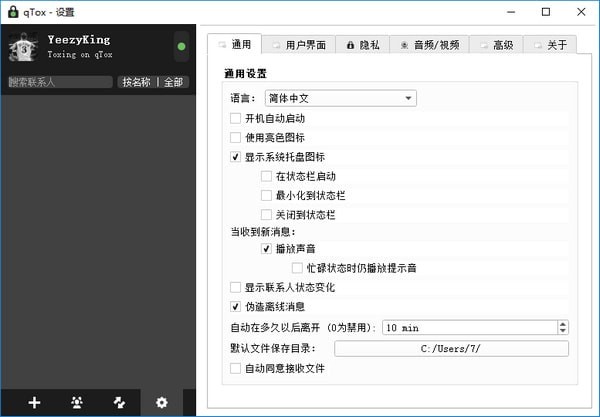This screenshot has height=417, width=600.
Task: Maximize the qTox window
Action: click(x=546, y=12)
